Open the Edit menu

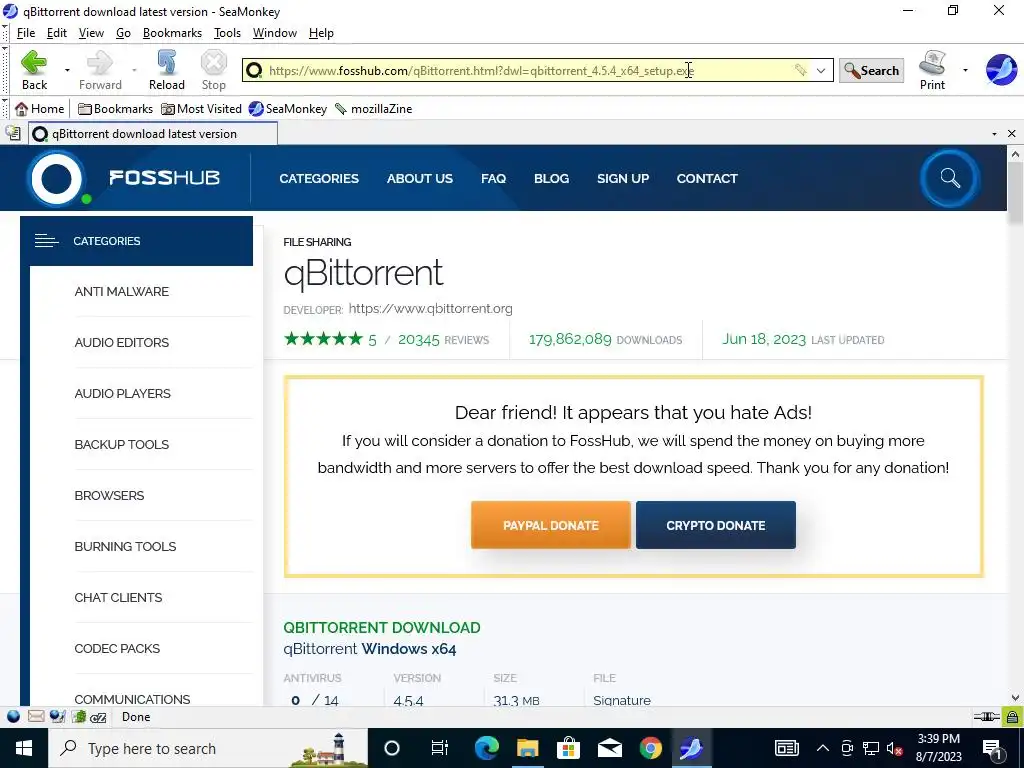coord(57,33)
